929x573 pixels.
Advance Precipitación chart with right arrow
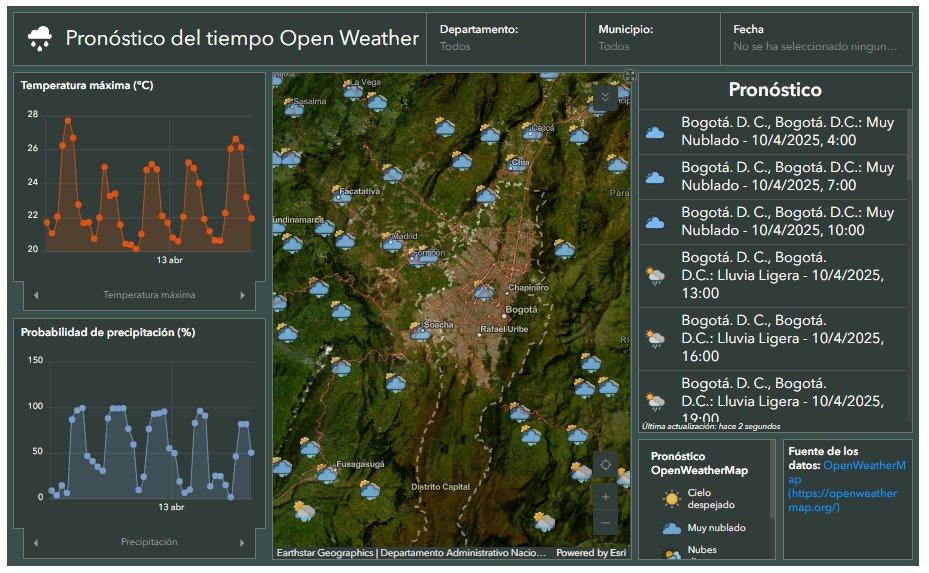pyautogui.click(x=242, y=543)
